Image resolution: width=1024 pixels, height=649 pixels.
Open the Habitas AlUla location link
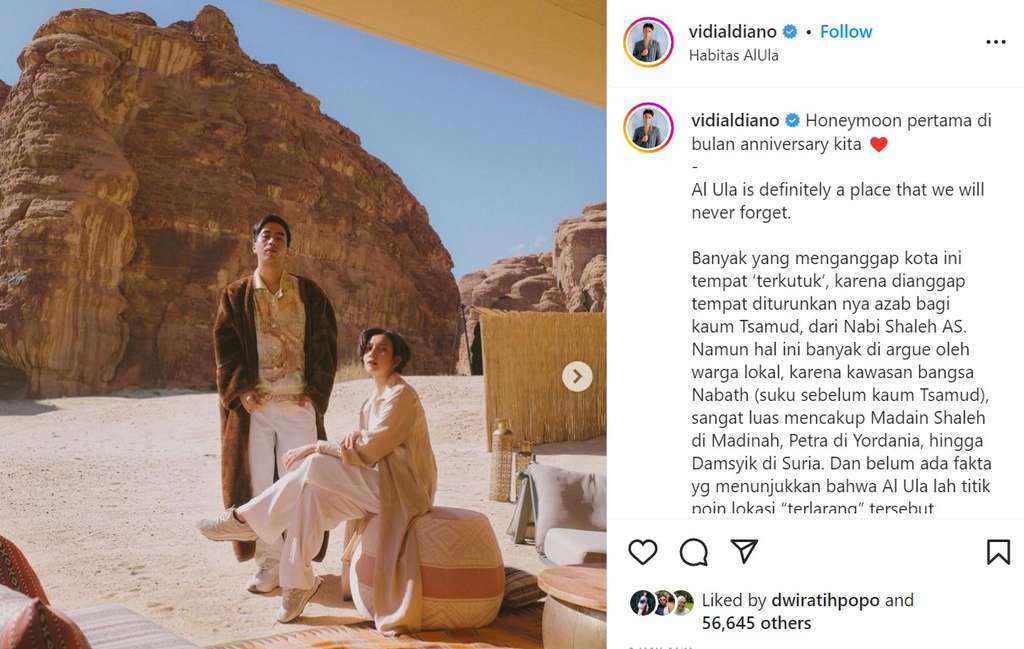[x=733, y=55]
